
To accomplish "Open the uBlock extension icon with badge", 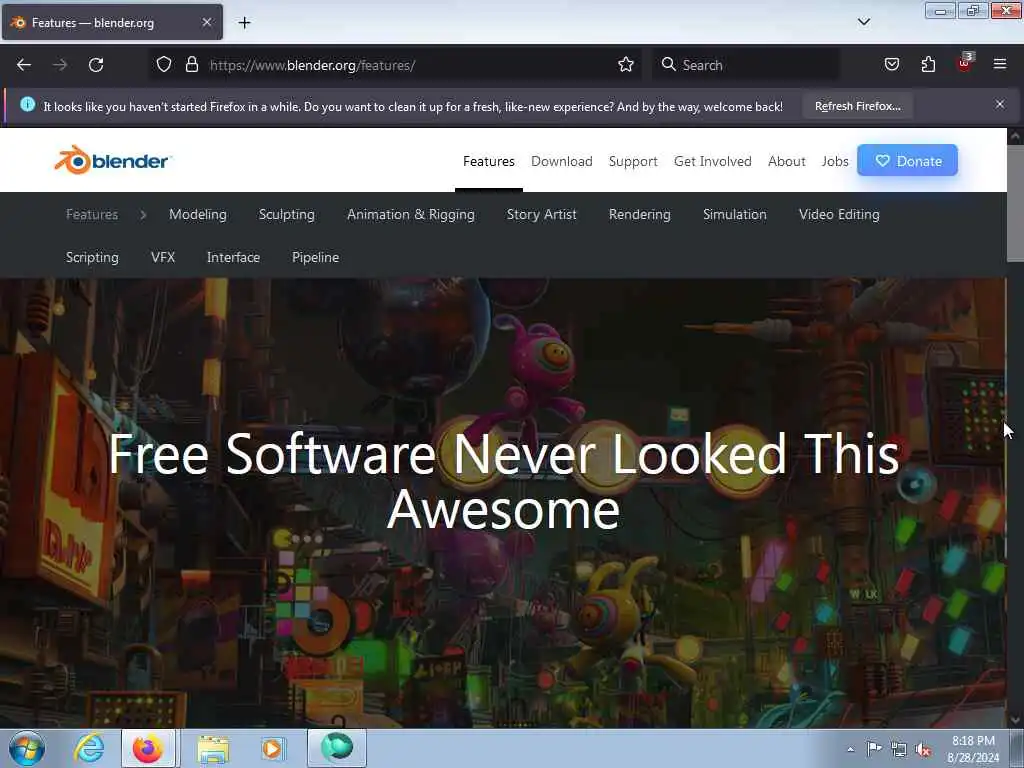I will [x=965, y=63].
